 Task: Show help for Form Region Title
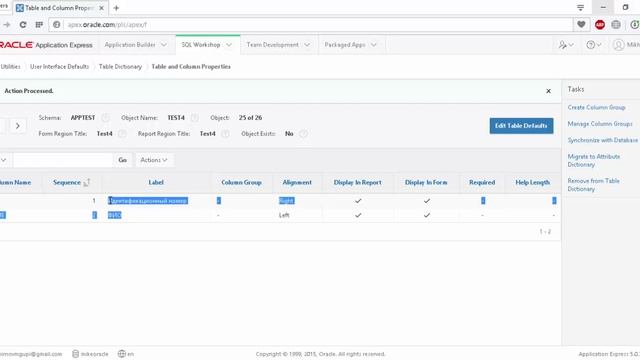122,133
